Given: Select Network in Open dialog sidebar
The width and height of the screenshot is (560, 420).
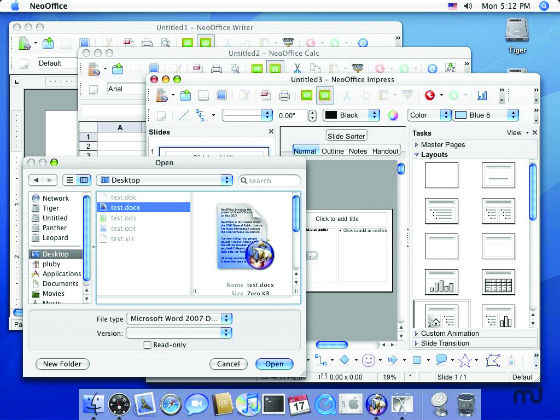Looking at the screenshot, I should (56, 198).
